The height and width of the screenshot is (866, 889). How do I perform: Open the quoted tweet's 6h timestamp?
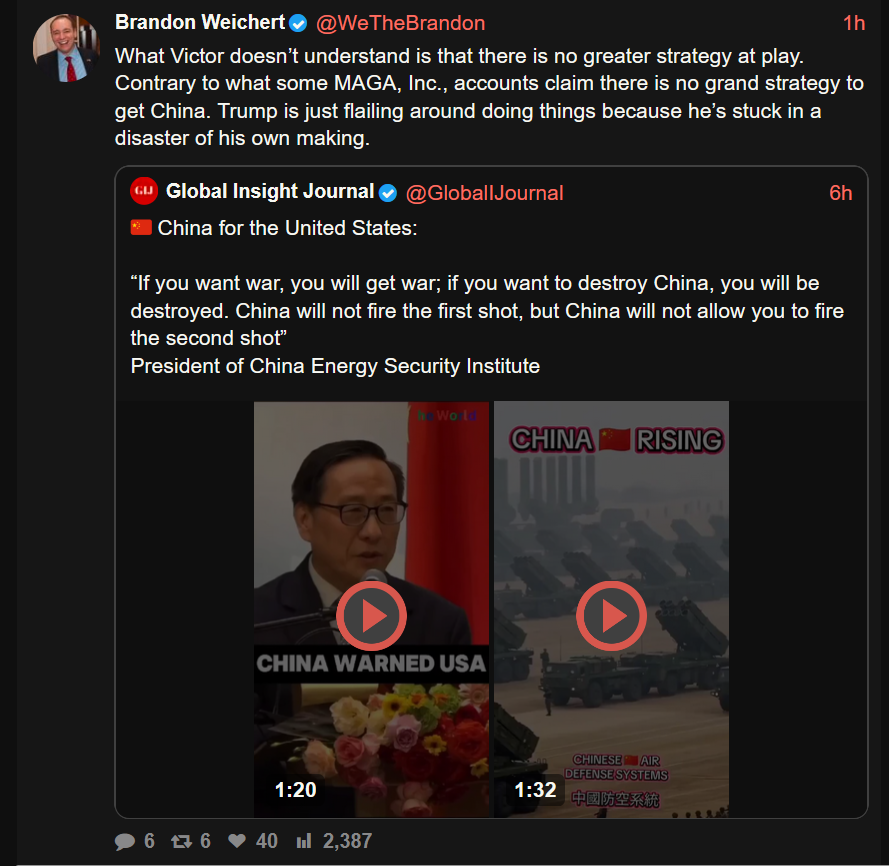pos(841,193)
